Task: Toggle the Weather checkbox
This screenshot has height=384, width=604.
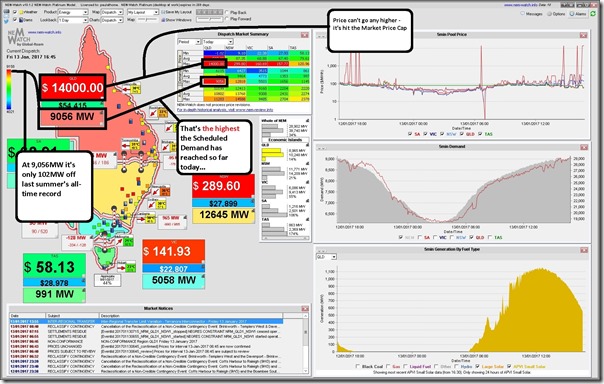Action: pos(15,12)
